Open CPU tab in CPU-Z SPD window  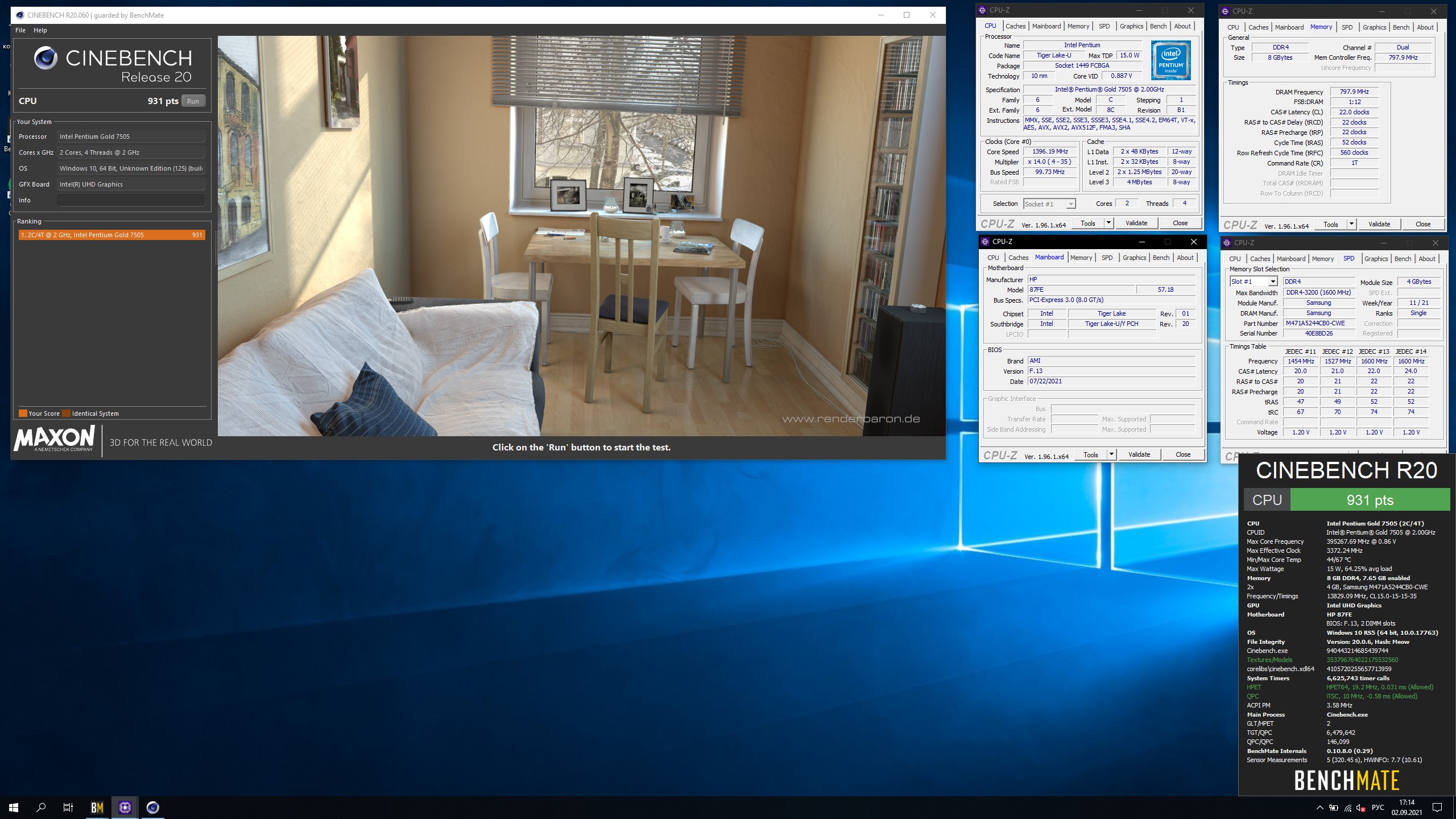click(x=1235, y=259)
